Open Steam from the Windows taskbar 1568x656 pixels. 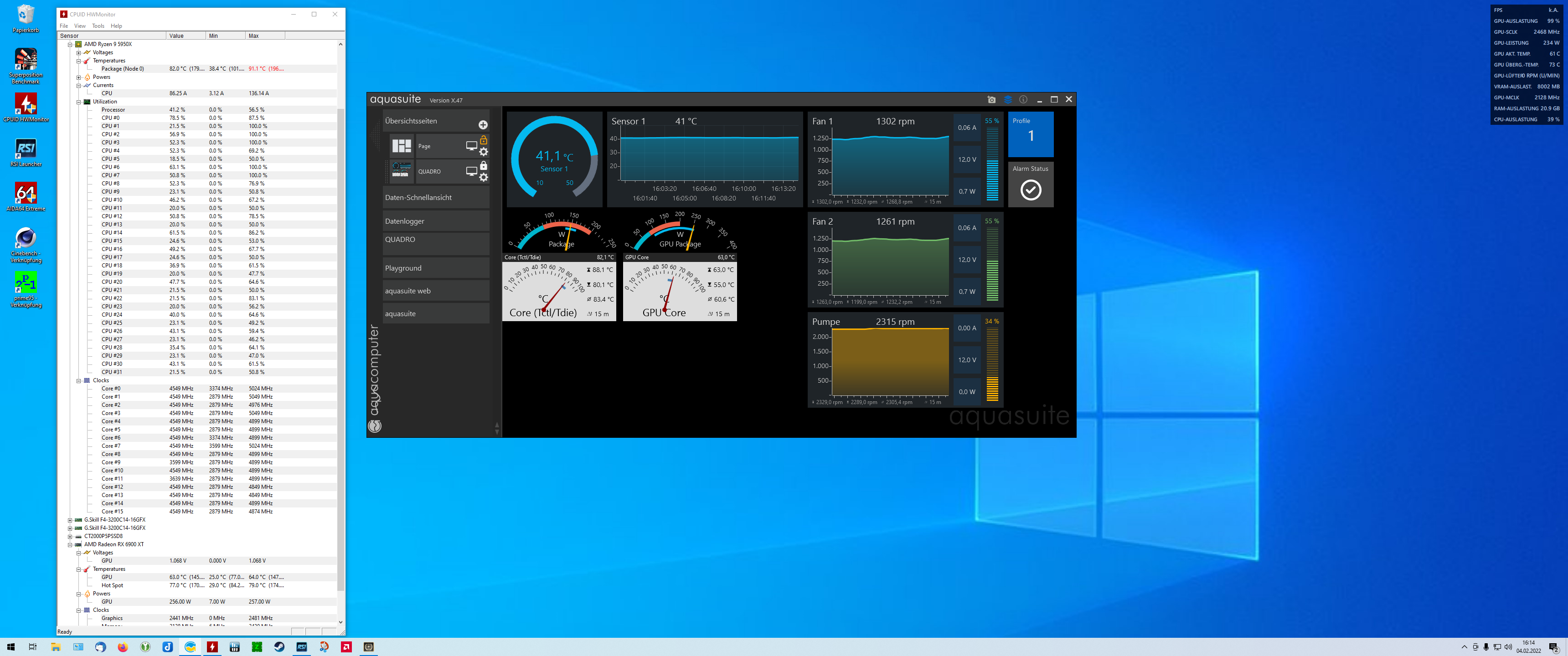point(279,647)
